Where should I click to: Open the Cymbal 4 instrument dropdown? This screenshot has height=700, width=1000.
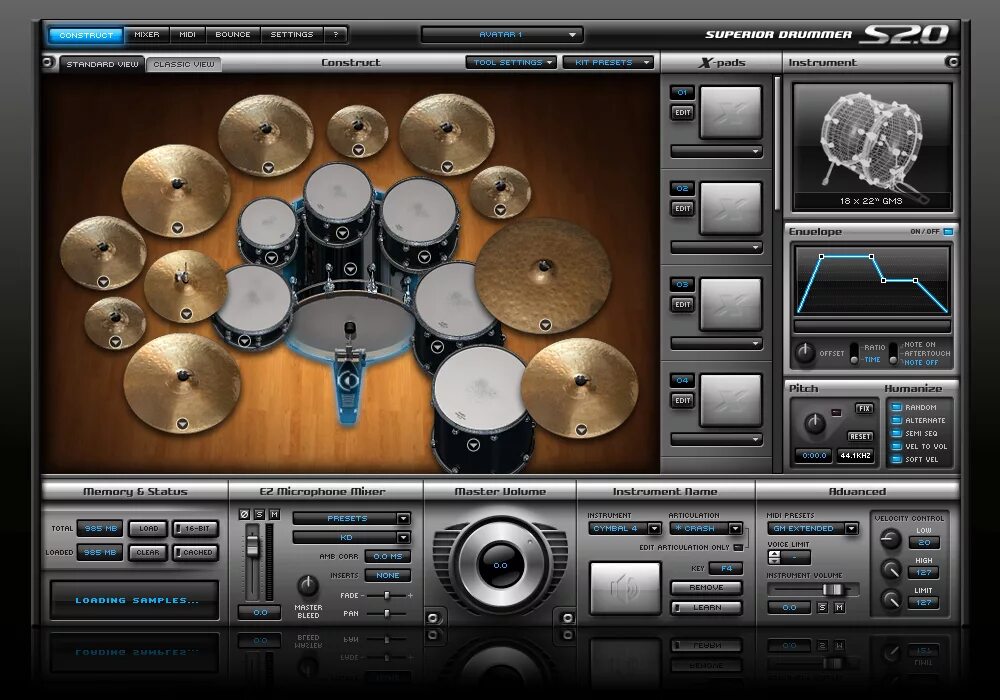tap(624, 529)
